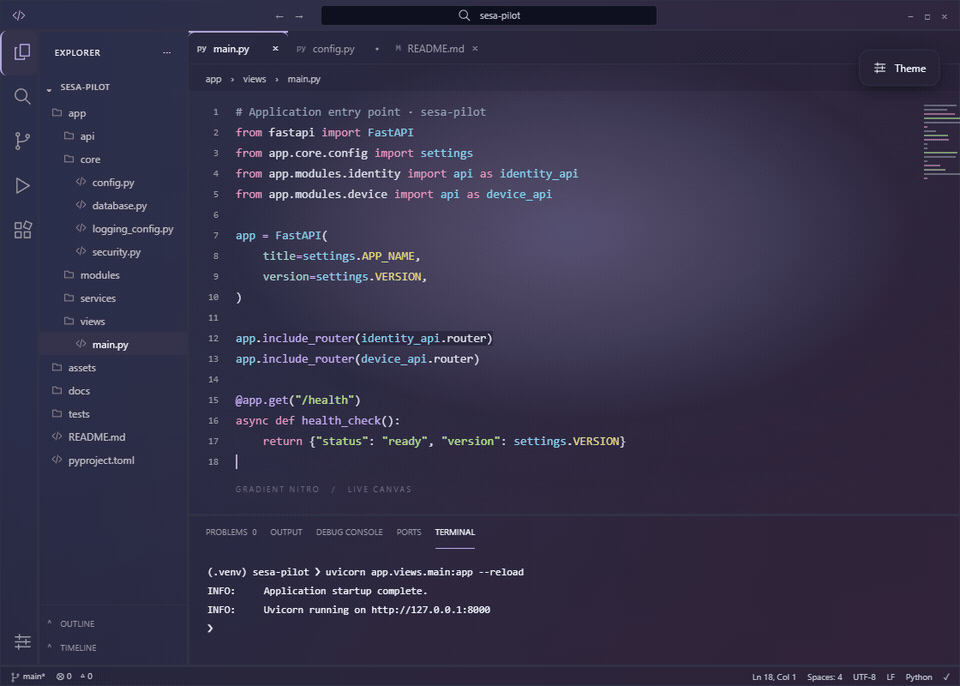
Task: Click line number 12 in the gutter
Action: coord(213,338)
